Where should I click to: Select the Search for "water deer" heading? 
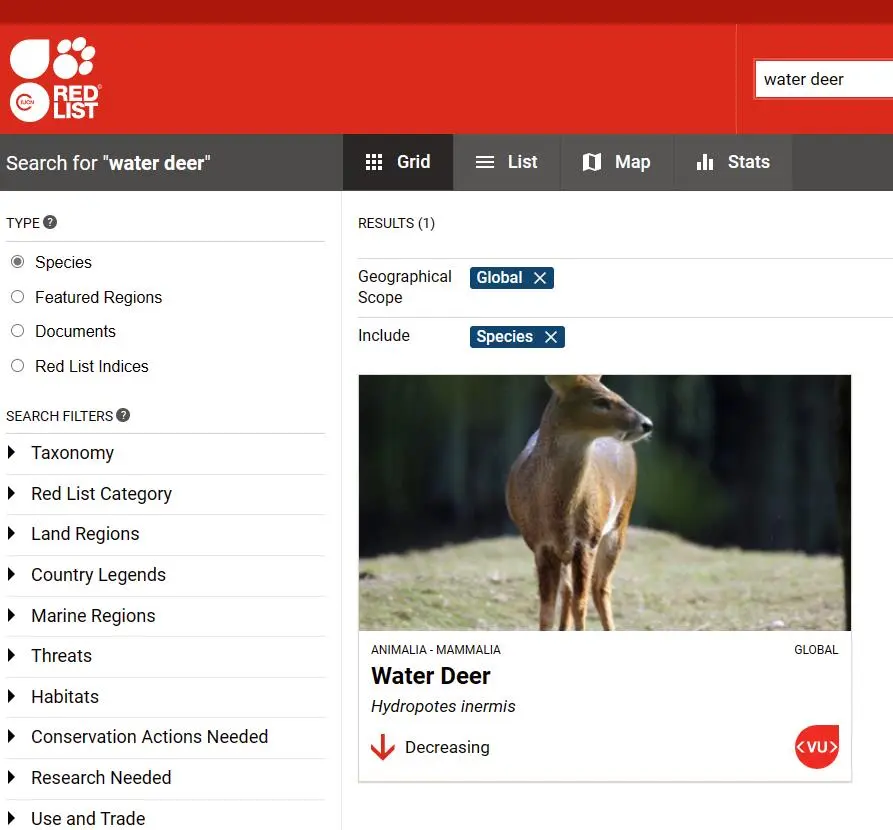(108, 163)
